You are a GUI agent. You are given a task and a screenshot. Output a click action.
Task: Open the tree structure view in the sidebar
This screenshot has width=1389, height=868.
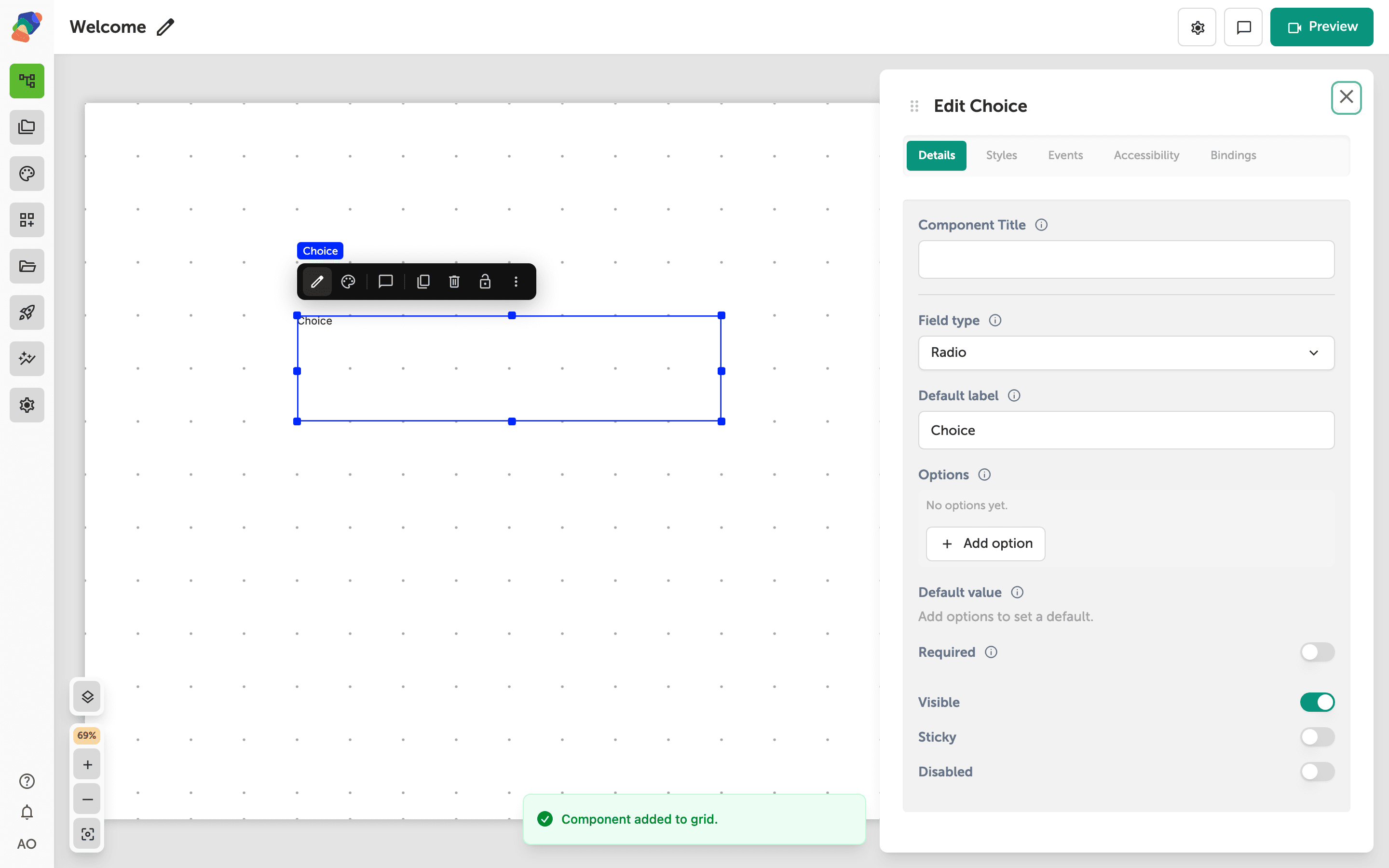tap(27, 81)
